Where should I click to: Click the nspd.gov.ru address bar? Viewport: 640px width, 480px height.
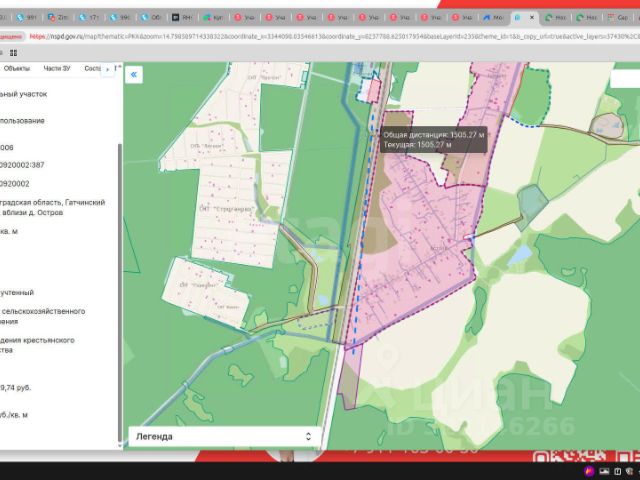coord(333,36)
